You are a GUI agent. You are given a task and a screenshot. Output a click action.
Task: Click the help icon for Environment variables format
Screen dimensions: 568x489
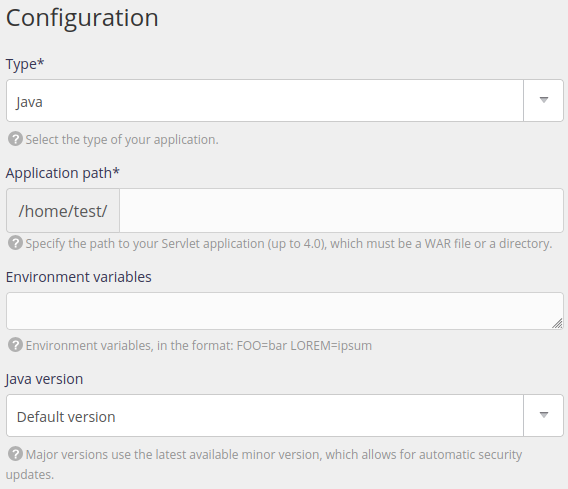pos(15,345)
